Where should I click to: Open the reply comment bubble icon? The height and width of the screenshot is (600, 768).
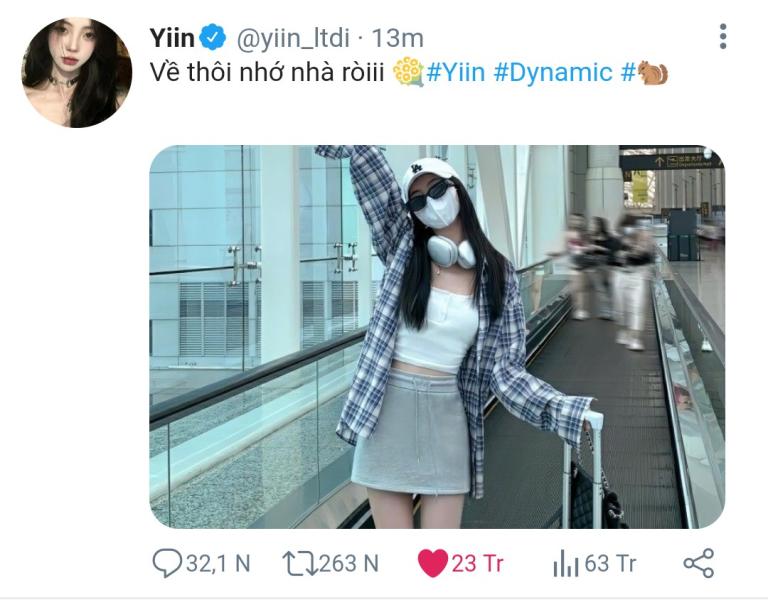(x=167, y=563)
